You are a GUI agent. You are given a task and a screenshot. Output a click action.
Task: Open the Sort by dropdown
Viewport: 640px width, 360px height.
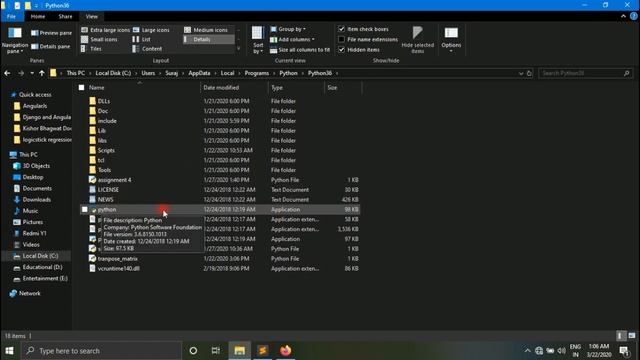pos(258,40)
